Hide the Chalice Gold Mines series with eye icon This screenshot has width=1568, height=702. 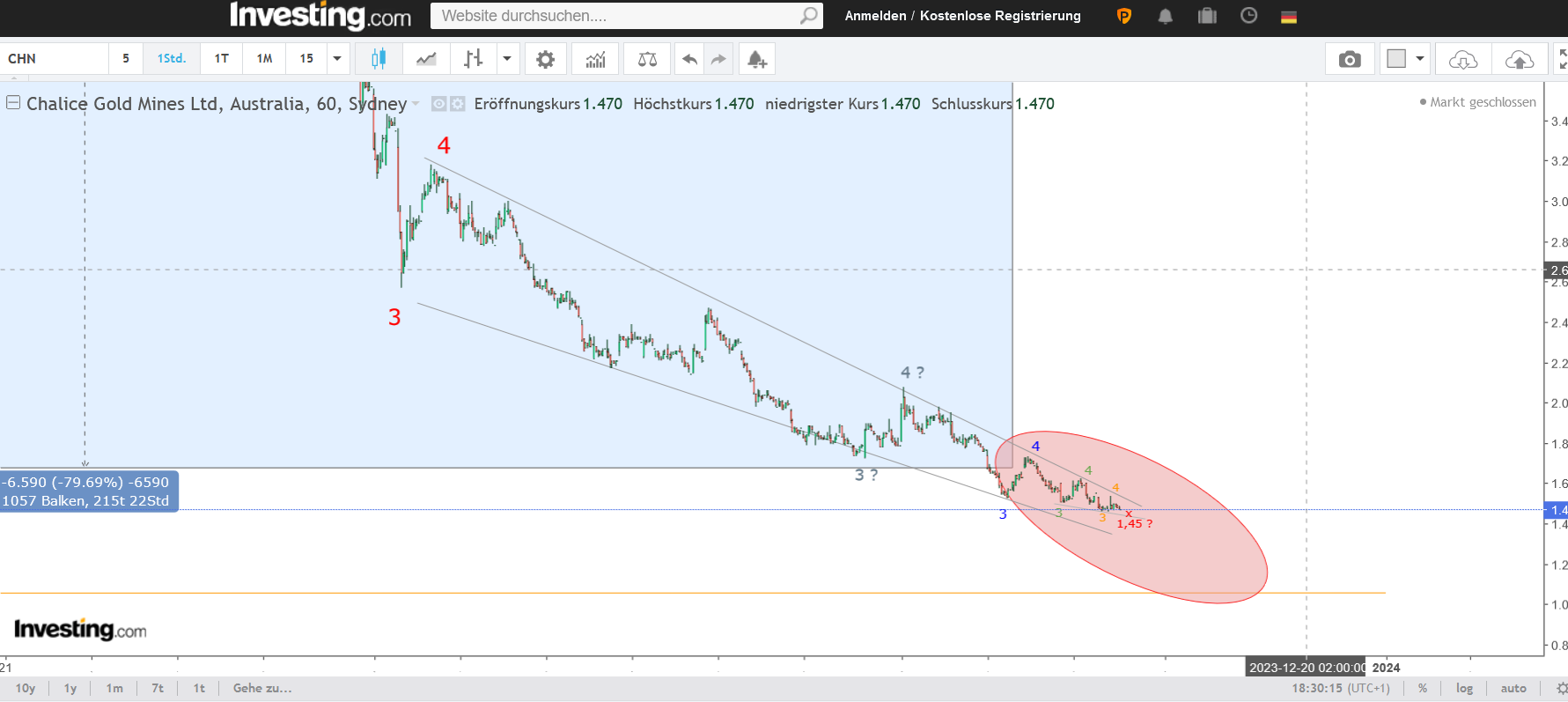click(438, 104)
